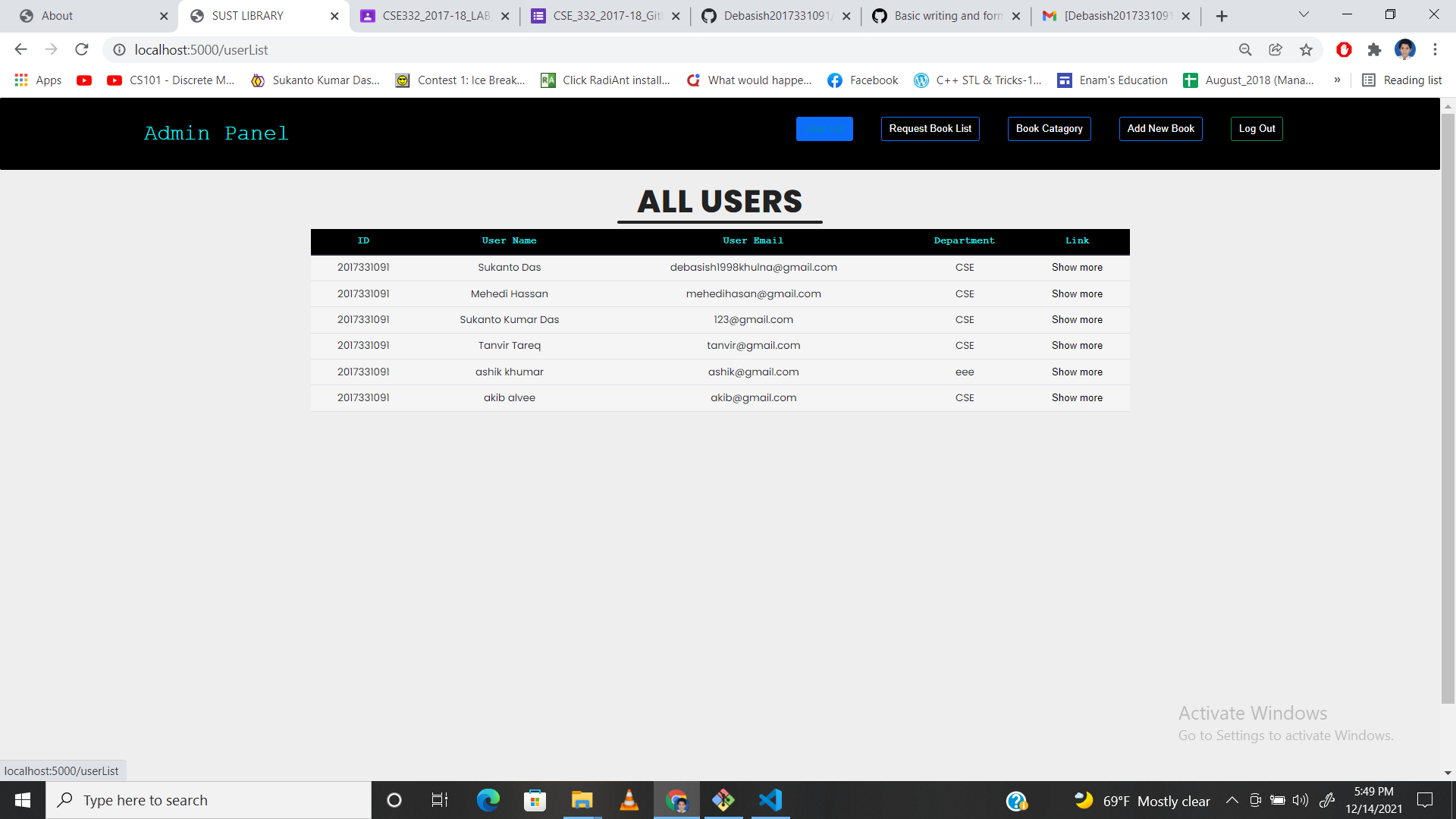
Task: Expand hidden bookmarks chevron
Action: 1337,80
